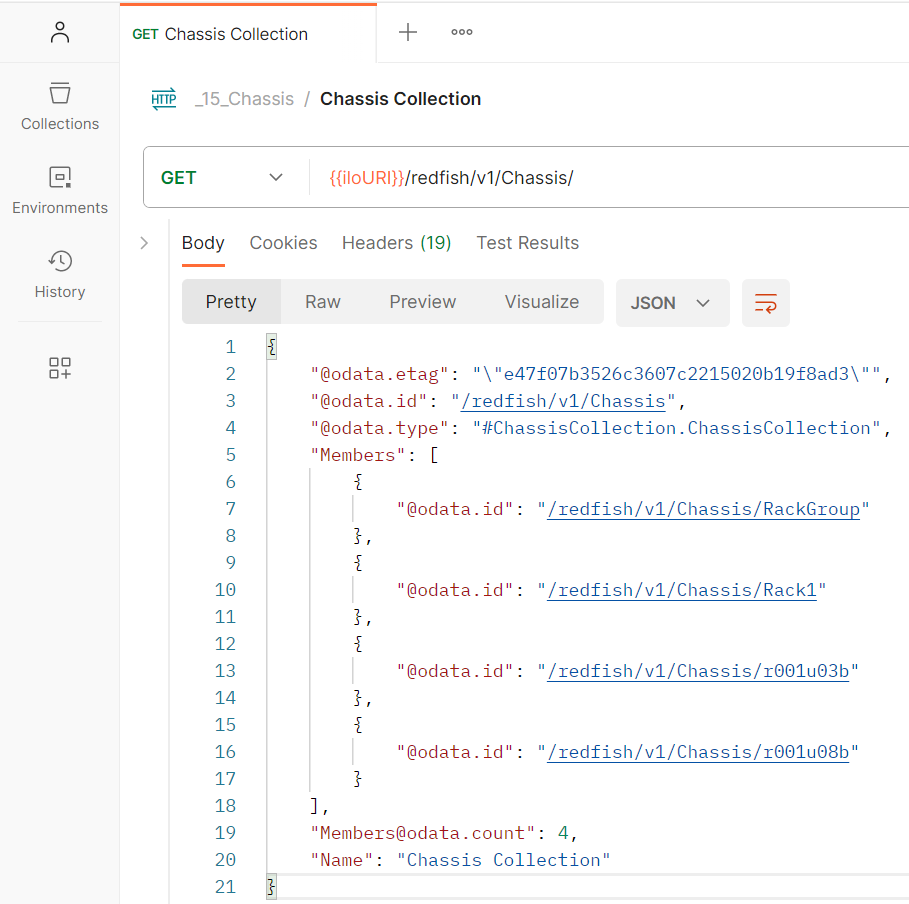Open the tab options ellipsis menu

pos(461,32)
